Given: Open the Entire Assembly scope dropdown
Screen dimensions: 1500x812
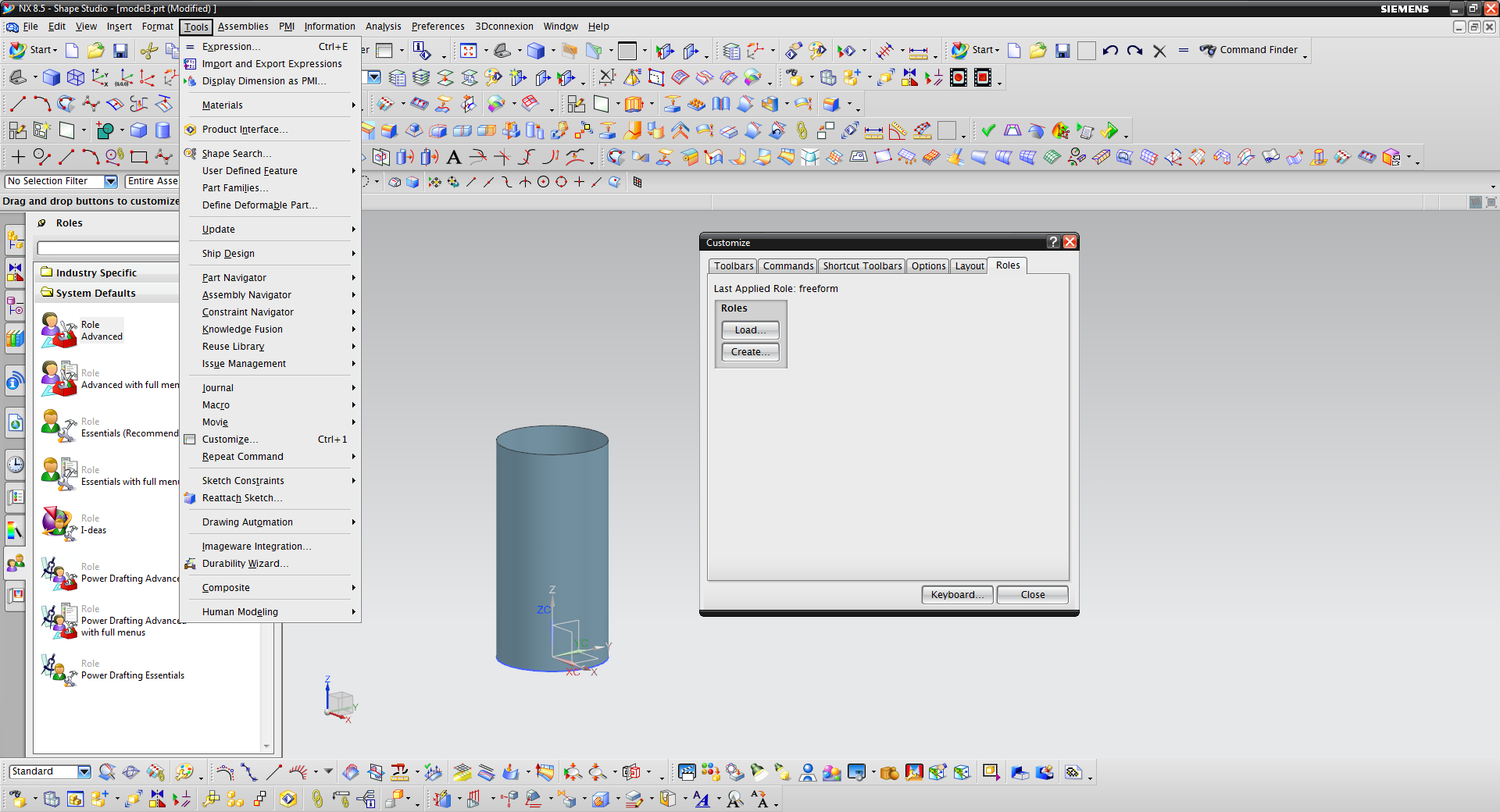Looking at the screenshot, I should pyautogui.click(x=152, y=181).
